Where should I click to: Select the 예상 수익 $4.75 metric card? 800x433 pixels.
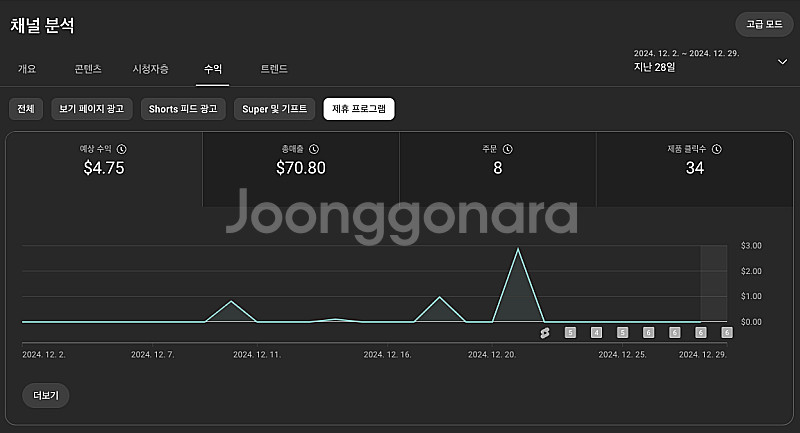point(104,169)
